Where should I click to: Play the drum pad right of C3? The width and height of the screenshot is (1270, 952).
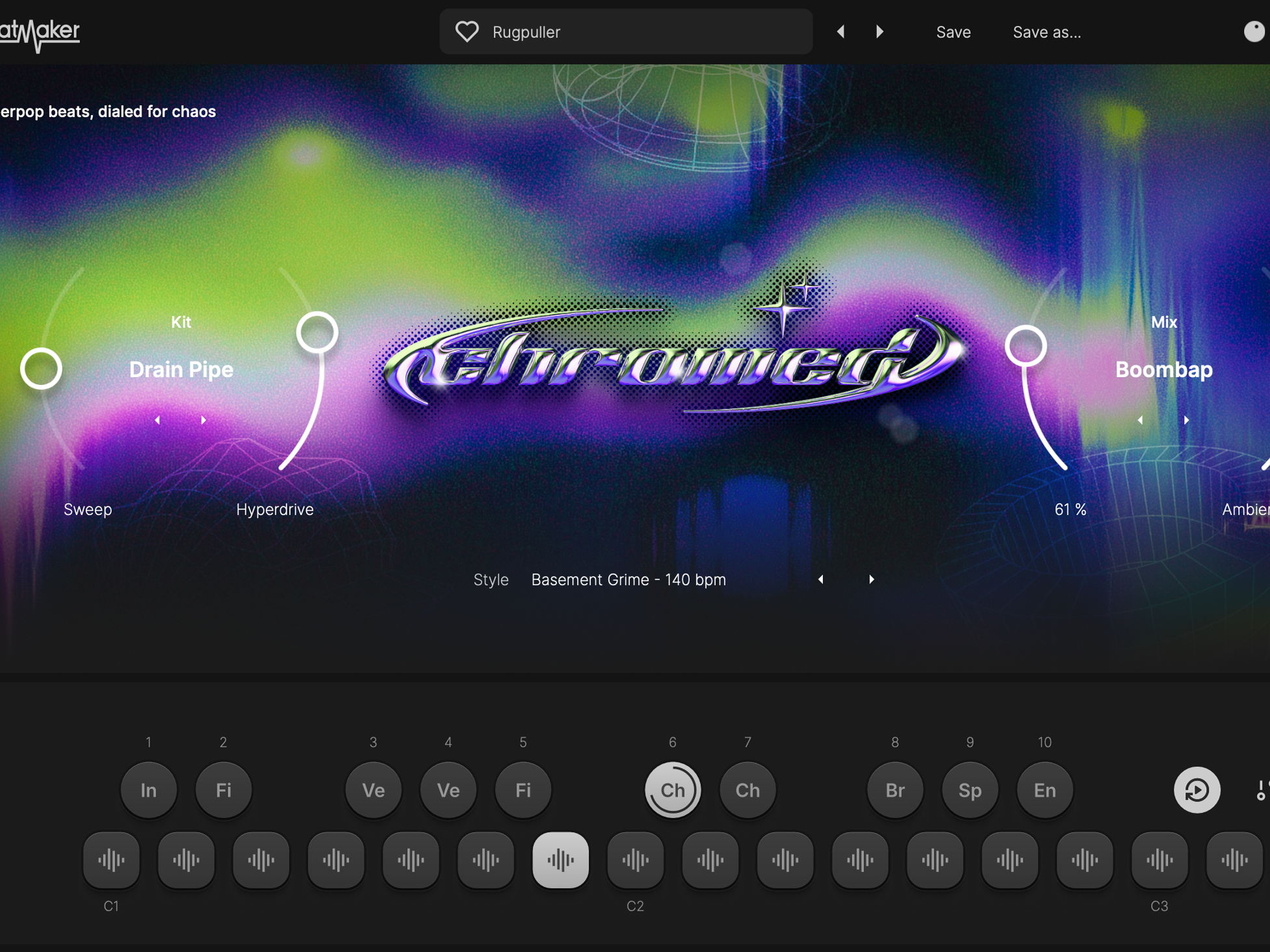[1234, 860]
